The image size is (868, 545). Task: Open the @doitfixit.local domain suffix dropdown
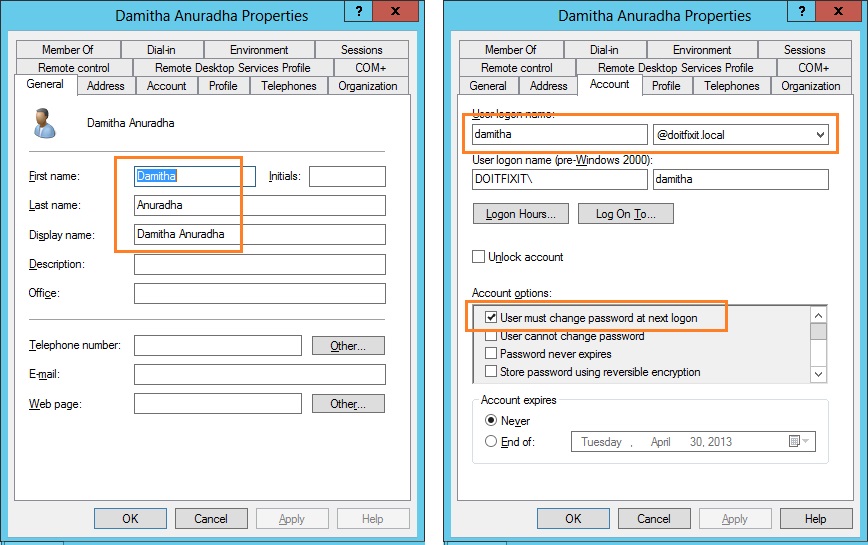click(x=820, y=134)
